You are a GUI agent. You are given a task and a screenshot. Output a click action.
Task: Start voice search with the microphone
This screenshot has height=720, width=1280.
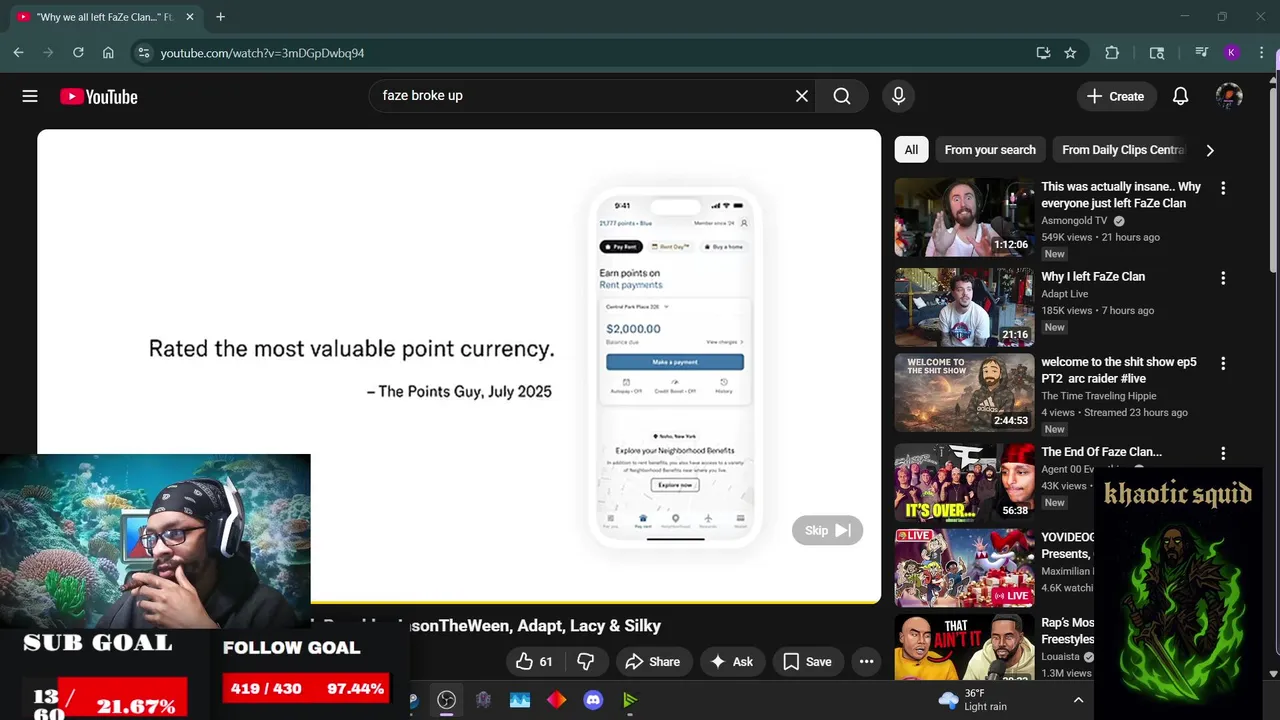pyautogui.click(x=898, y=96)
